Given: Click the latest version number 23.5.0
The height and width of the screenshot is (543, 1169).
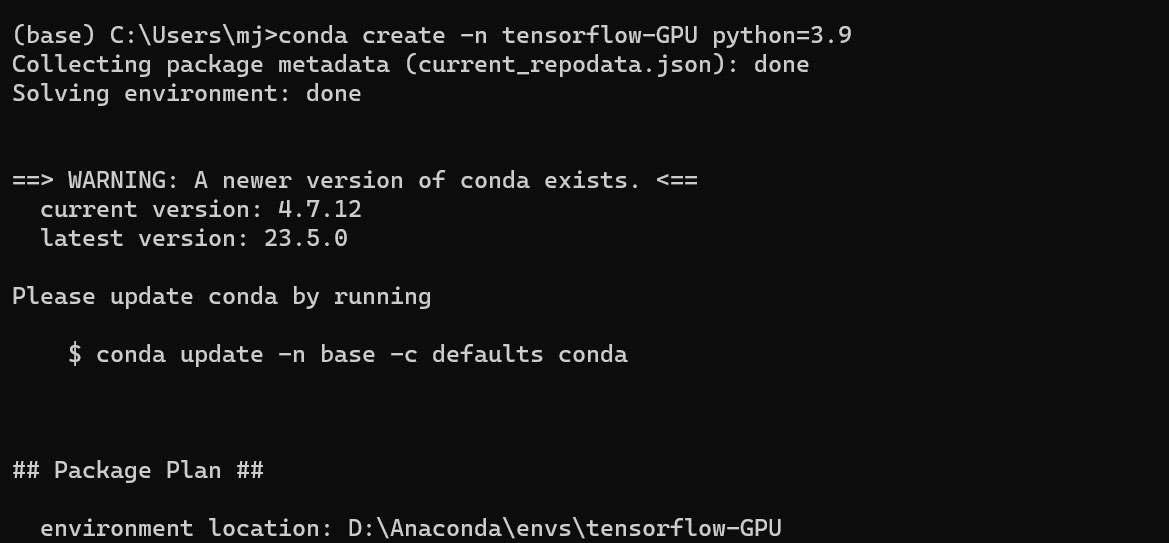Looking at the screenshot, I should pos(306,239).
